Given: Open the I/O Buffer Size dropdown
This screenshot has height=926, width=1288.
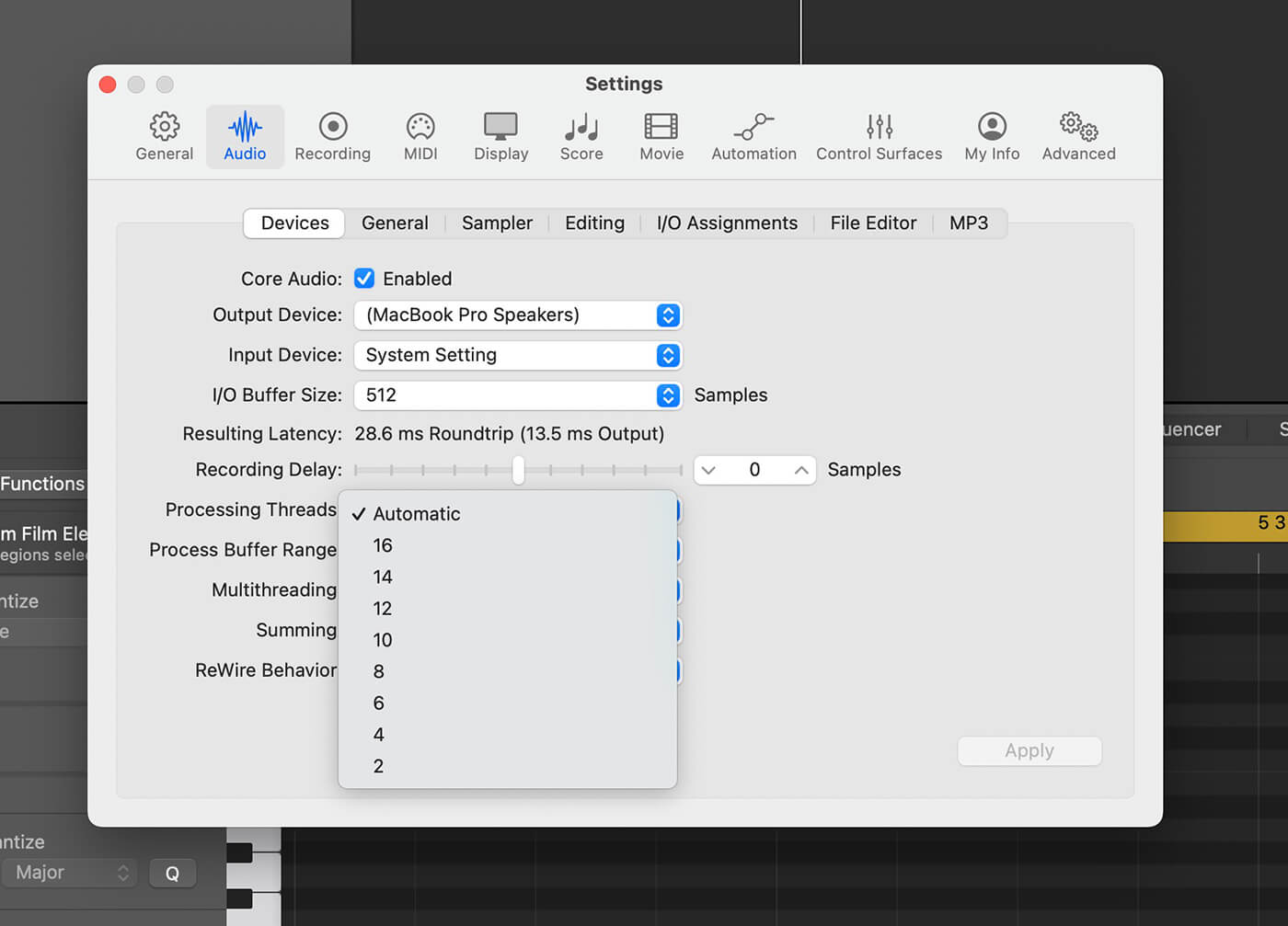Looking at the screenshot, I should click(x=518, y=395).
